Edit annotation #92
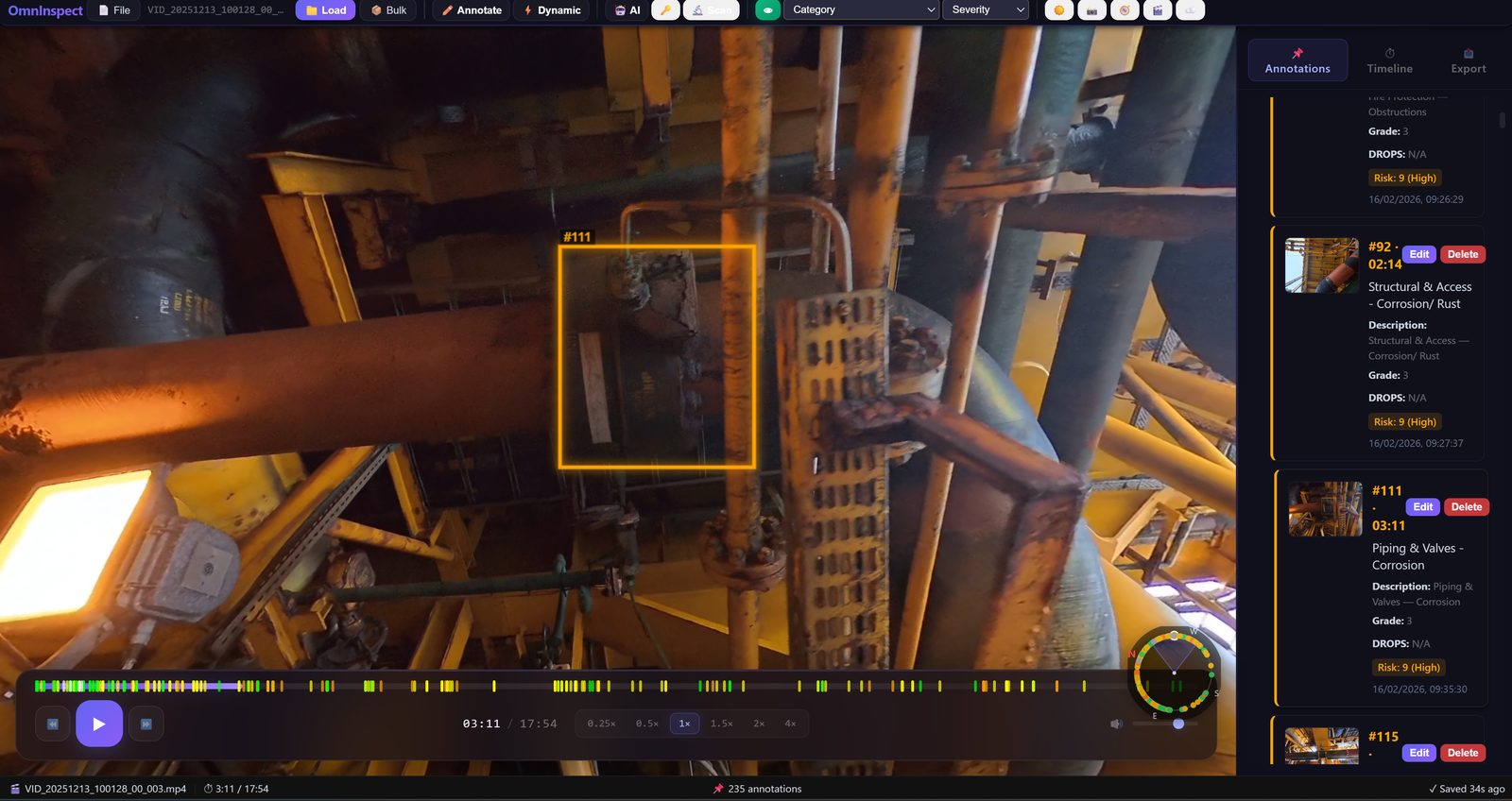The width and height of the screenshot is (1512, 801). (1419, 254)
